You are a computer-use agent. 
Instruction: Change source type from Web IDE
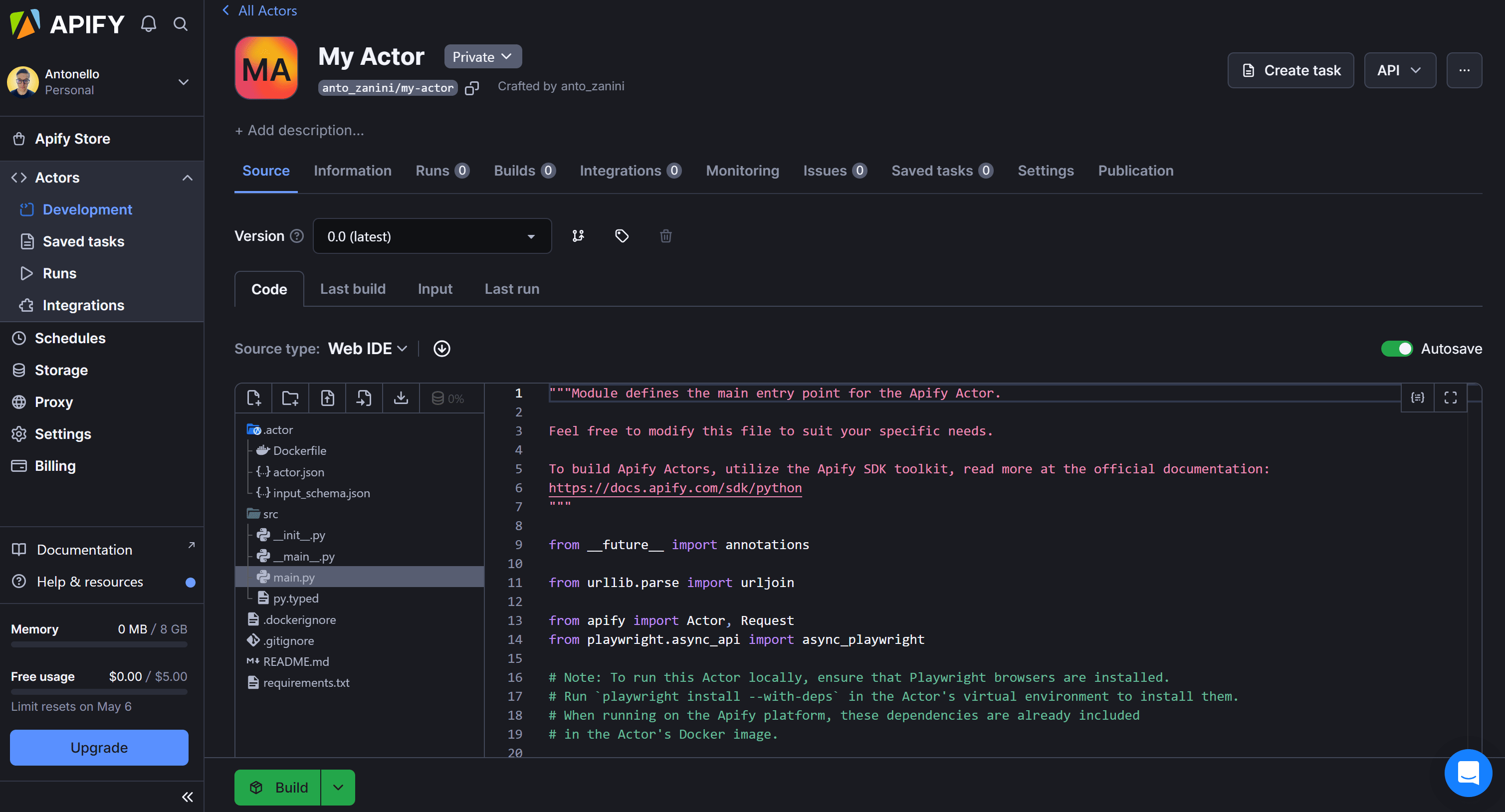pos(366,348)
